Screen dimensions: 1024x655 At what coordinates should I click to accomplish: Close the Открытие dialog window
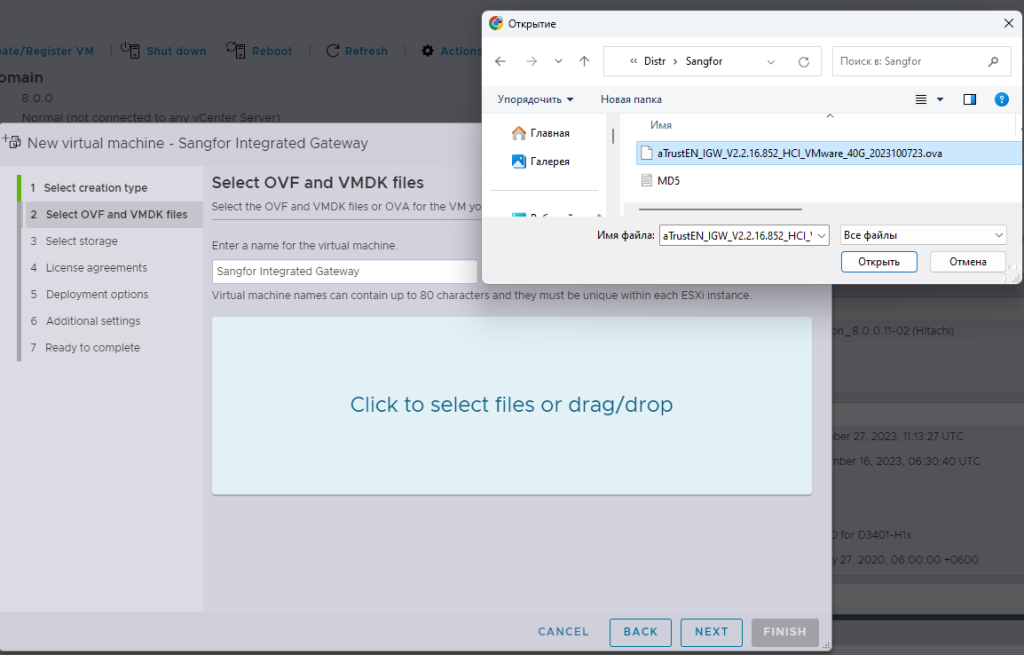tap(1008, 24)
